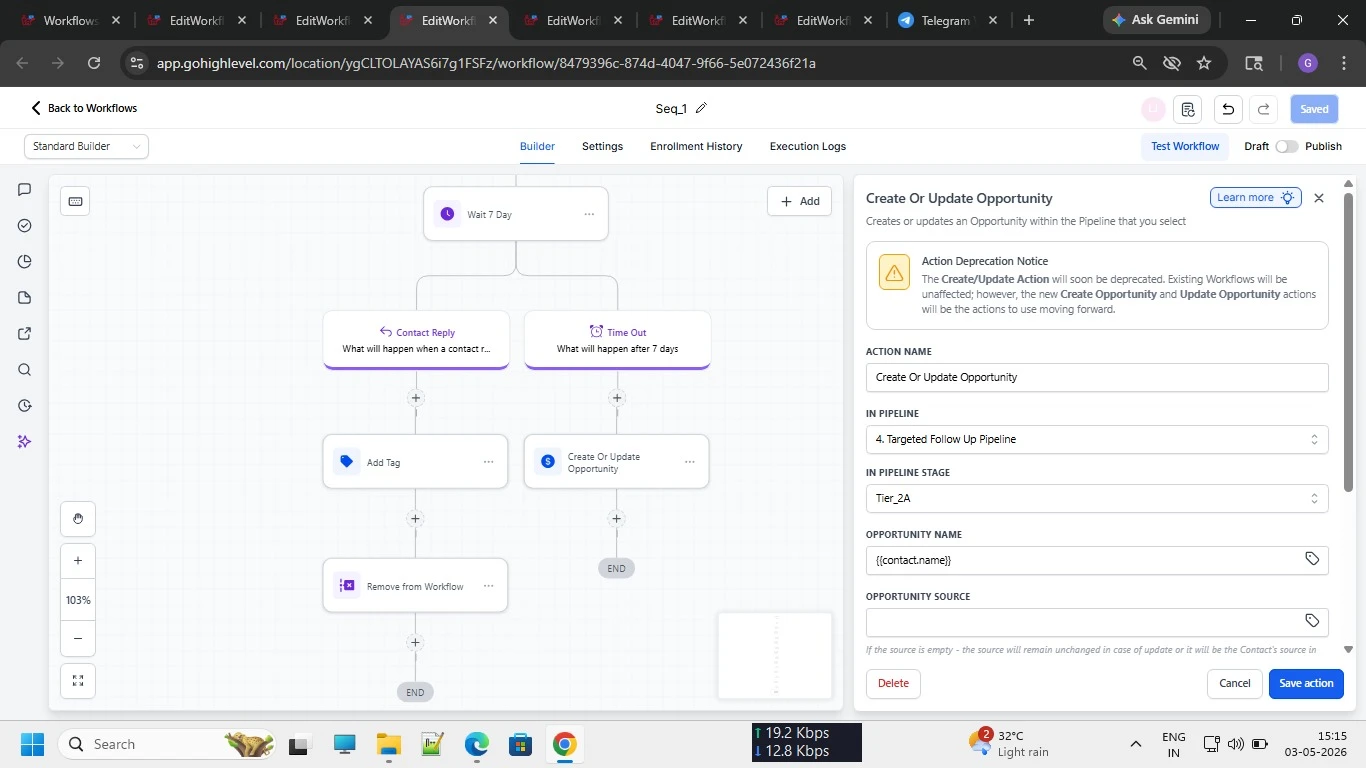This screenshot has height=768, width=1366.
Task: Click the Opportunity Name input field
Action: click(x=1097, y=560)
